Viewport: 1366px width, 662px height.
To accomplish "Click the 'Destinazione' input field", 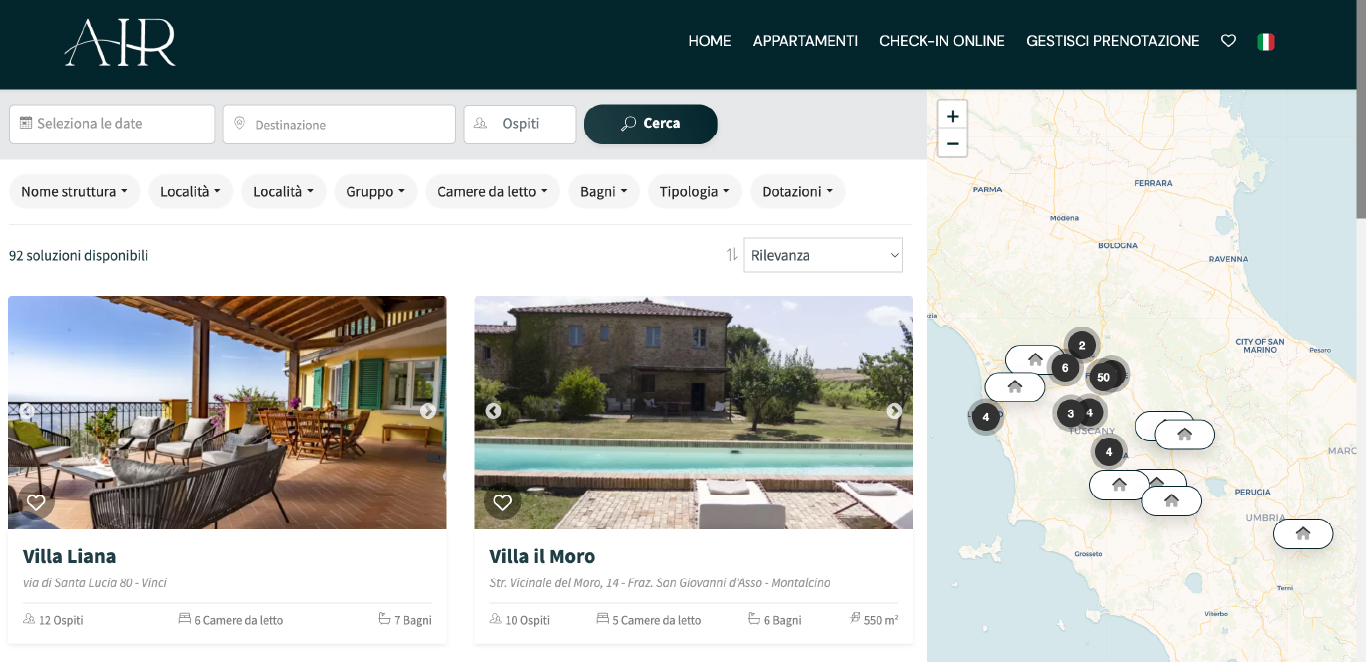I will coord(339,124).
